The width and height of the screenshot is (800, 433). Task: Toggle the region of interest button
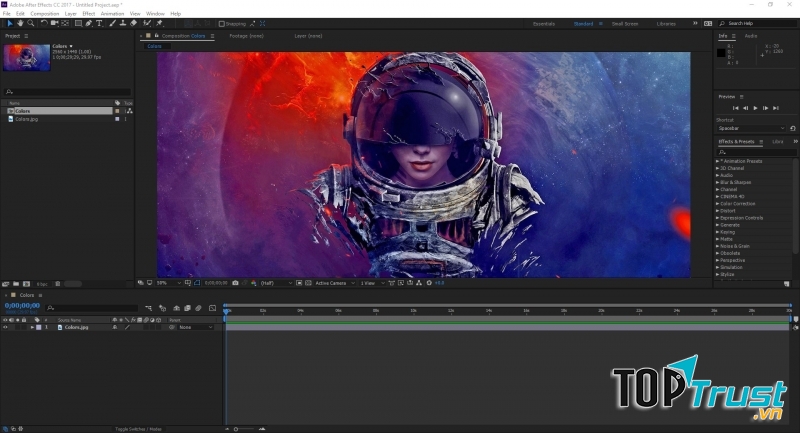click(298, 283)
